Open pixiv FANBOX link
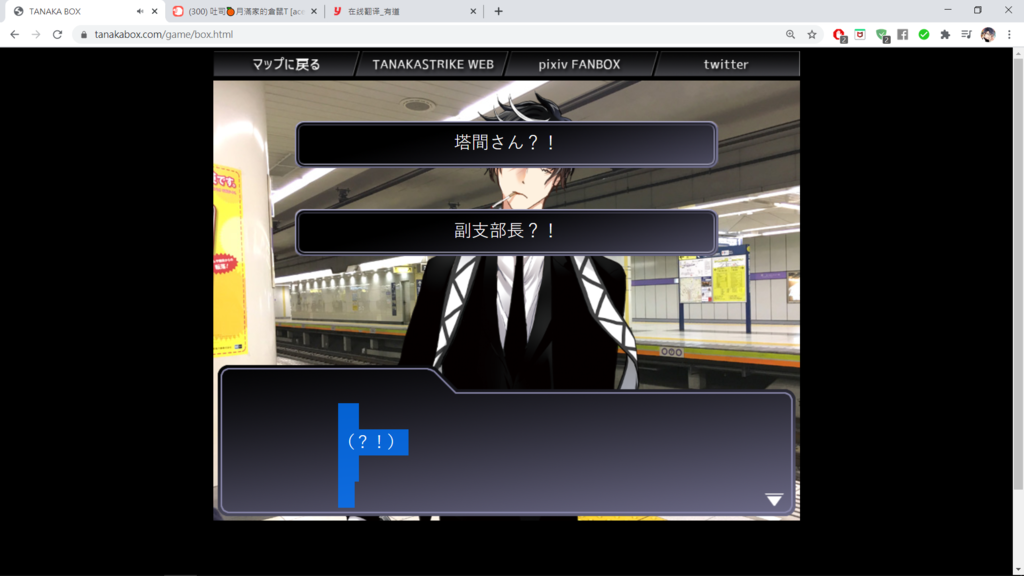 click(579, 64)
